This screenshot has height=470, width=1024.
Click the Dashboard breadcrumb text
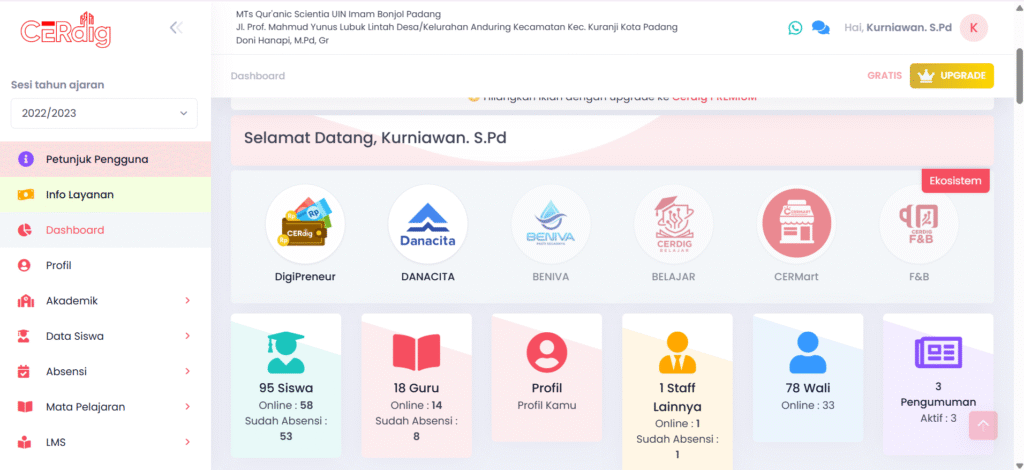point(257,76)
